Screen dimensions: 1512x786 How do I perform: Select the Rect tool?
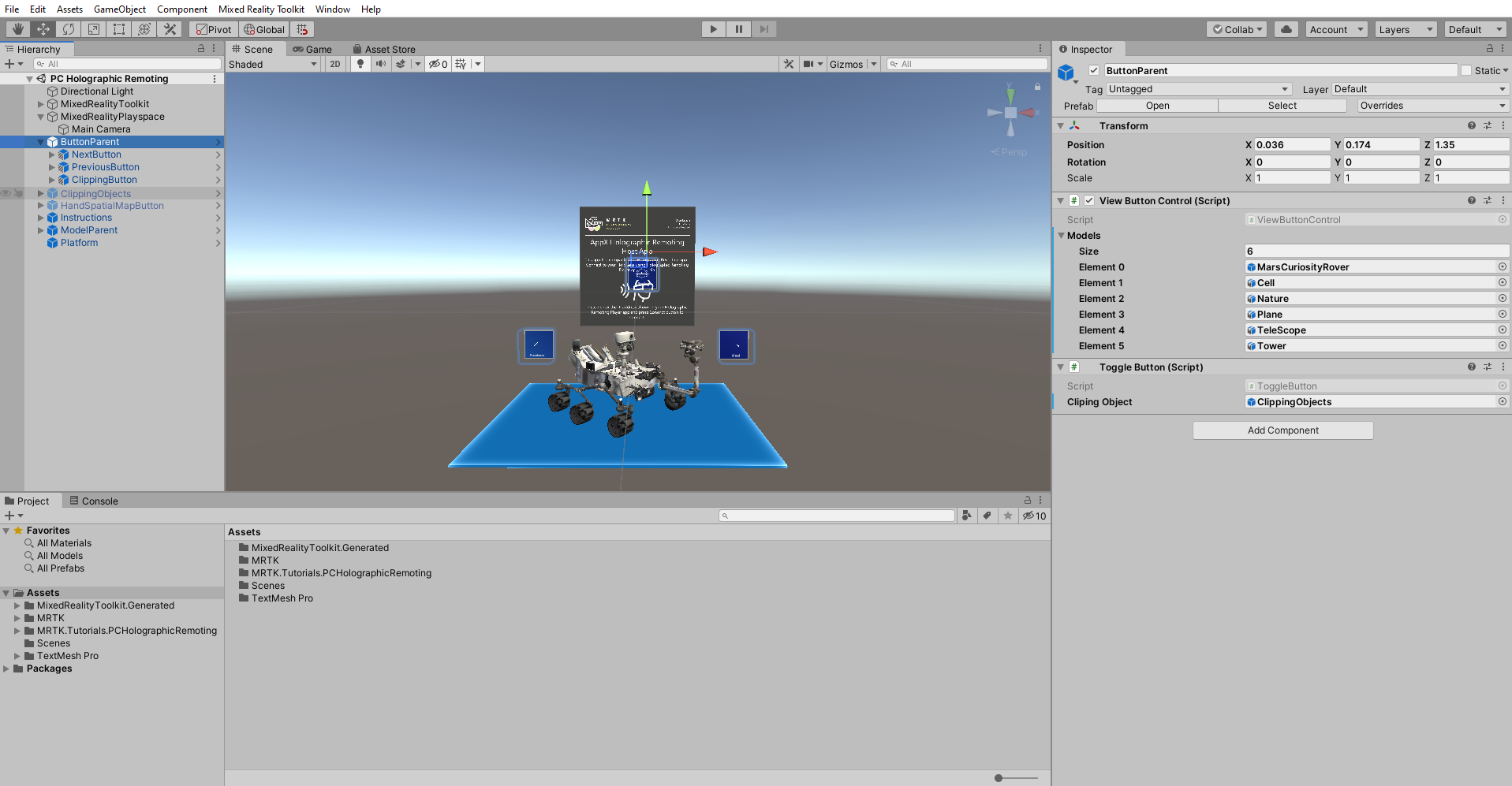click(119, 29)
